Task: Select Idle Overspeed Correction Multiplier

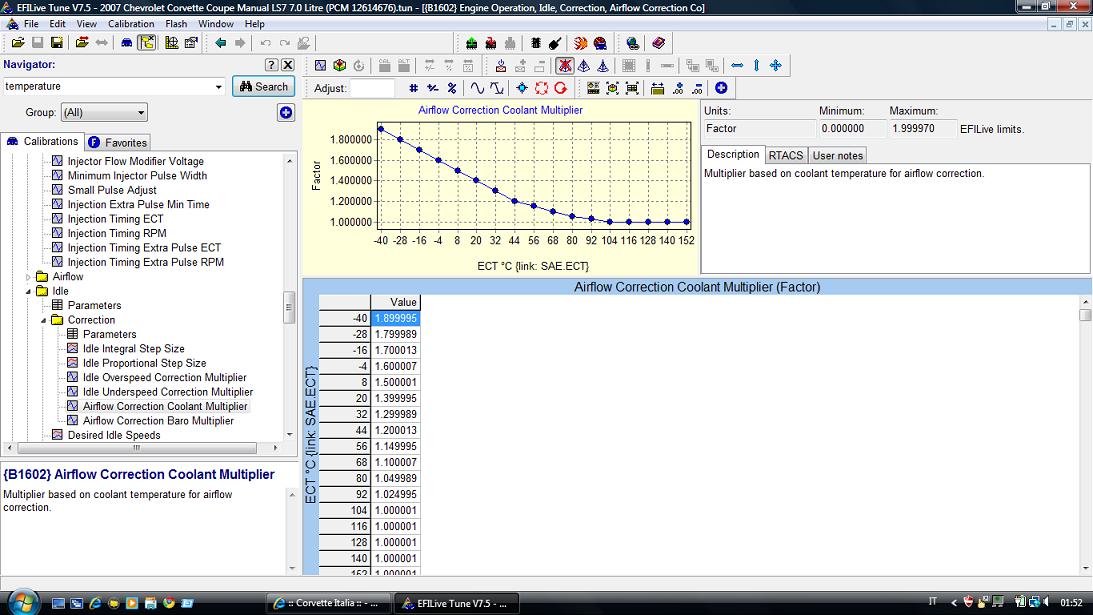Action: point(165,377)
